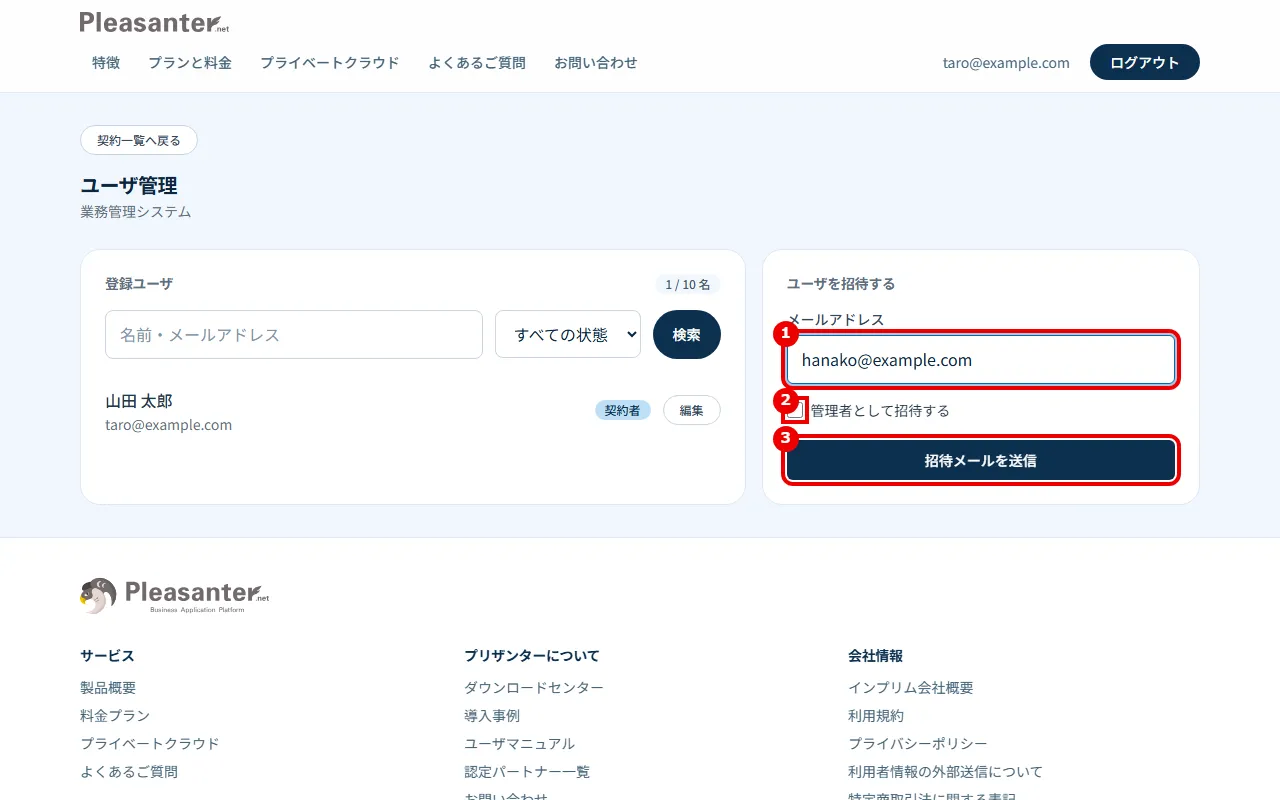Viewport: 1280px width, 800px height.
Task: Click the 契約一覧へ戻る button
Action: (x=139, y=140)
